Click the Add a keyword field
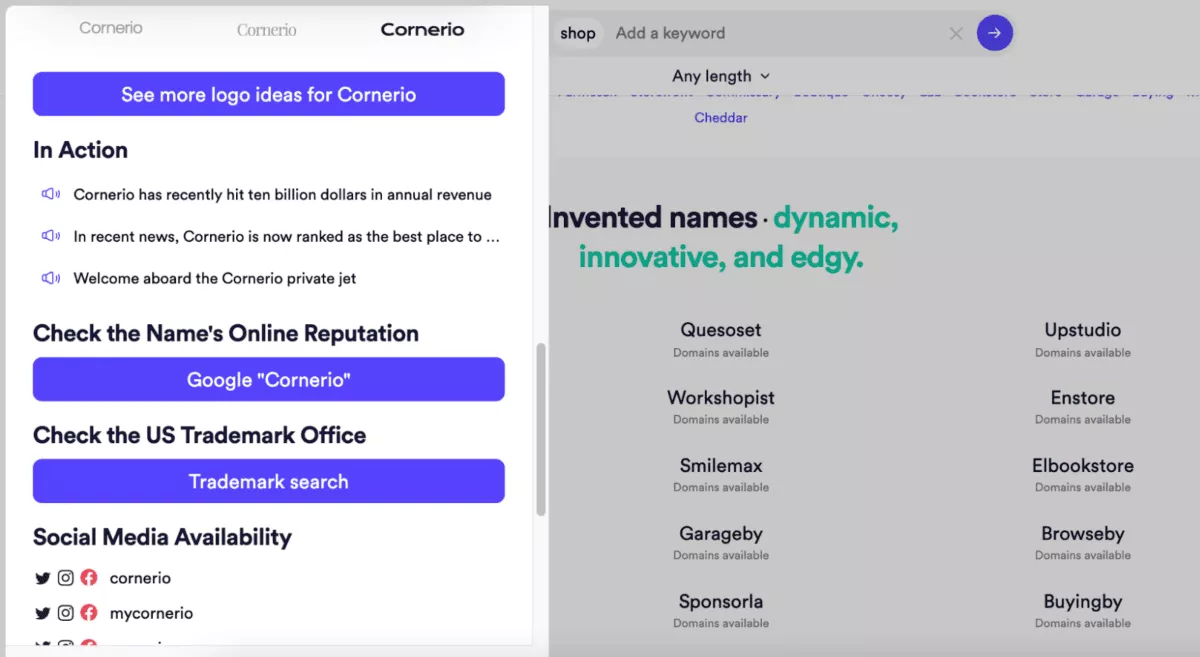 775,33
